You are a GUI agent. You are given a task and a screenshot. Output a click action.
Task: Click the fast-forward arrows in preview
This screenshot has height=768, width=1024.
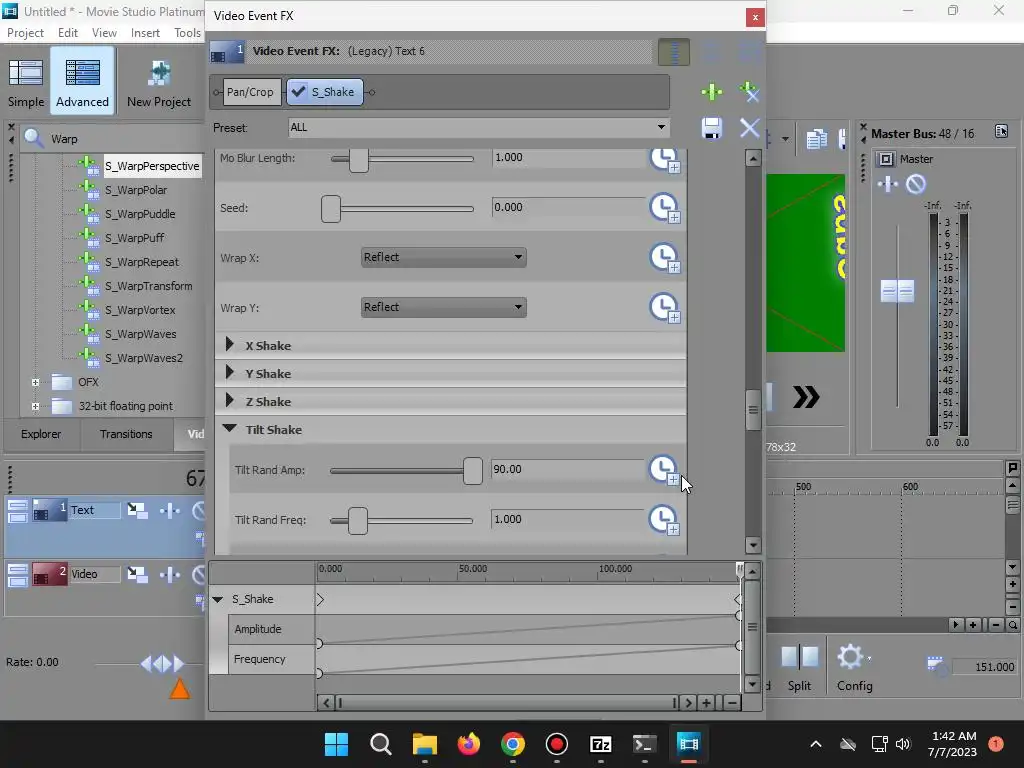pos(806,397)
